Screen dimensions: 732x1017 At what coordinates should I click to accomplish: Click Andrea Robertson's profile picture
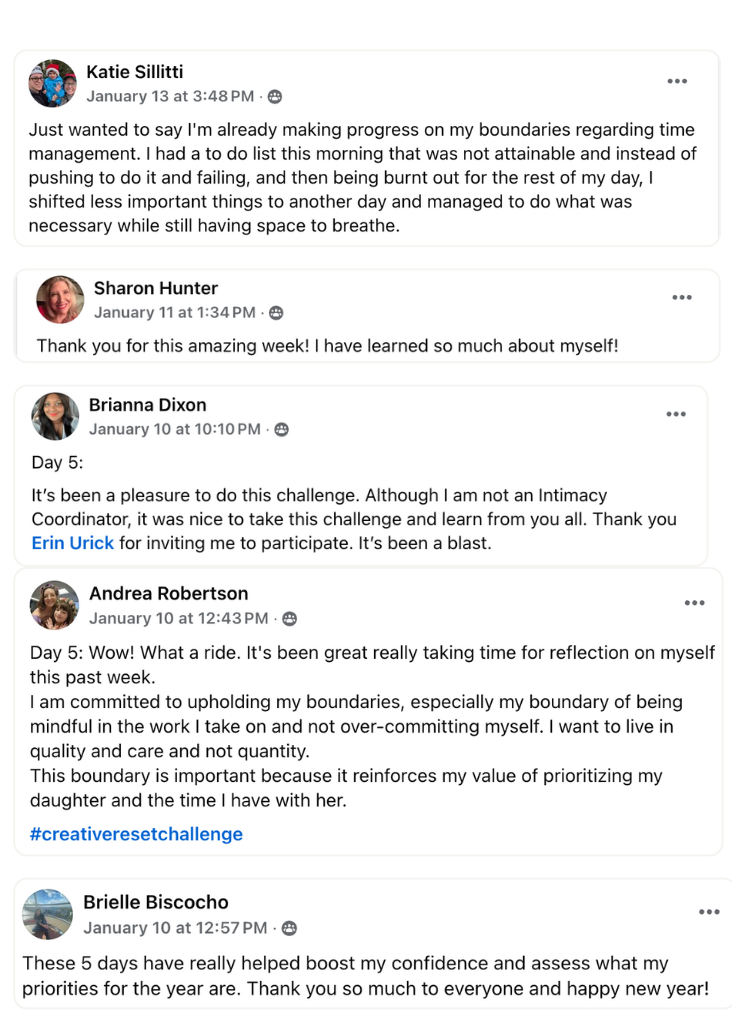point(55,605)
